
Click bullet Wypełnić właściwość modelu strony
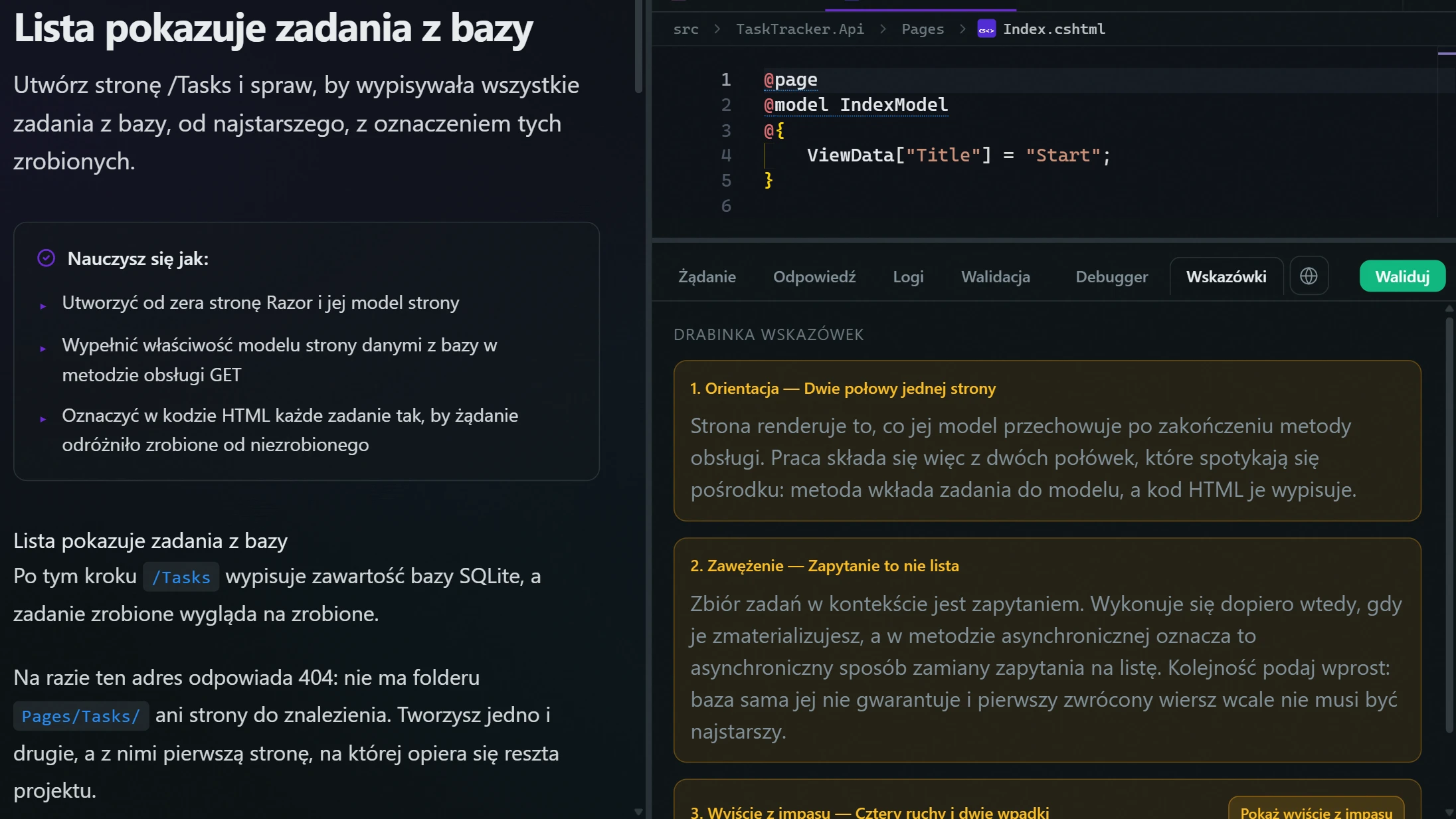(x=280, y=360)
